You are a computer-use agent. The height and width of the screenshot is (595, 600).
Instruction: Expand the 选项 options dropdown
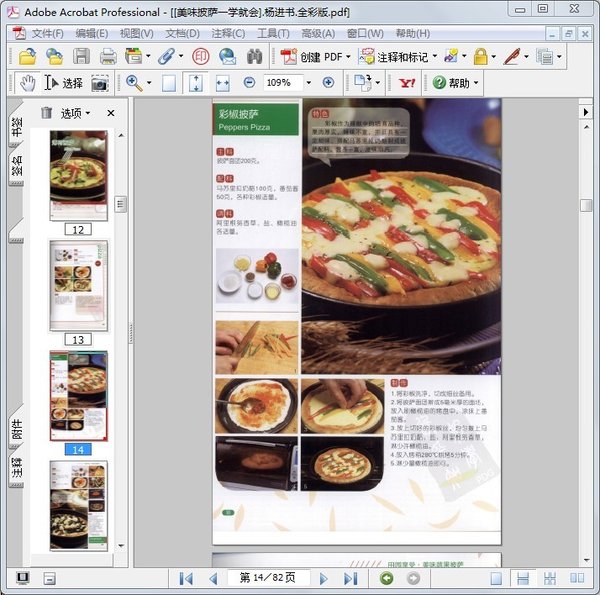pos(76,113)
